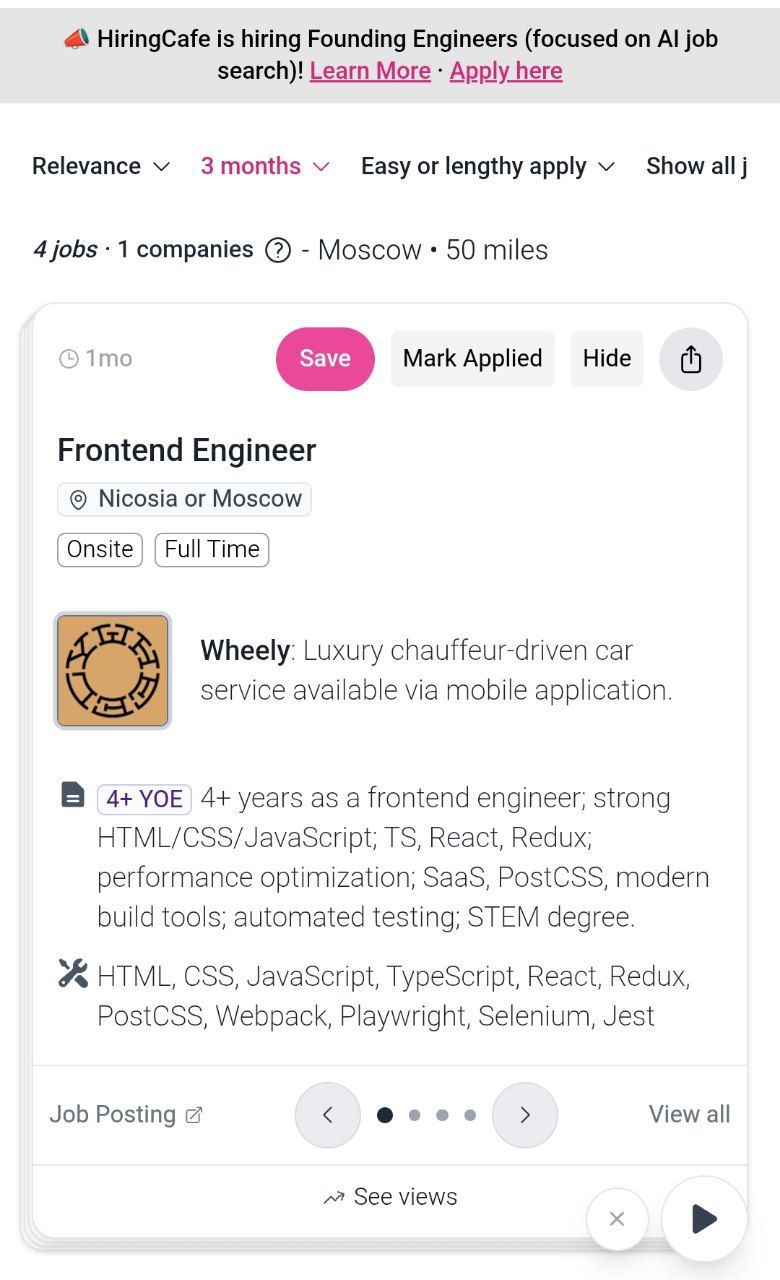Toggle Save on the Frontend Engineer job
Viewport: 780px width, 1280px height.
(x=325, y=359)
